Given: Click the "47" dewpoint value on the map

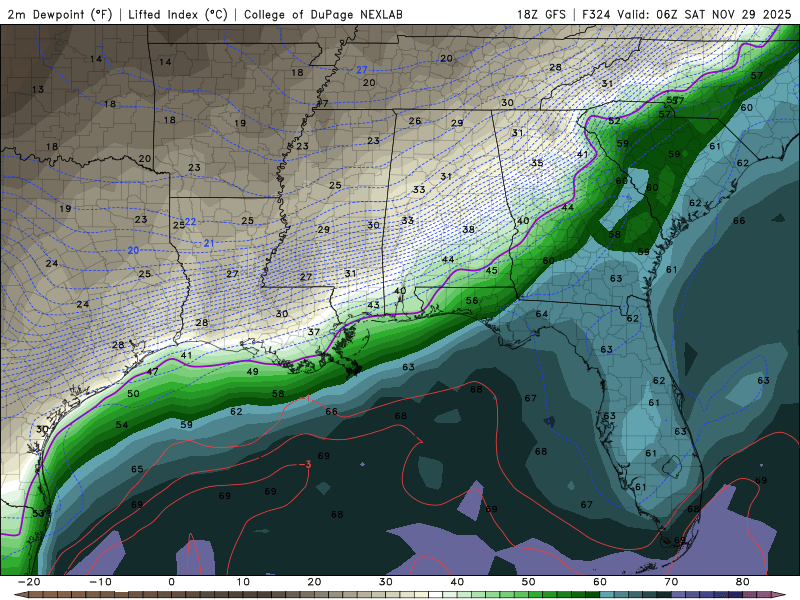Looking at the screenshot, I should pos(152,372).
